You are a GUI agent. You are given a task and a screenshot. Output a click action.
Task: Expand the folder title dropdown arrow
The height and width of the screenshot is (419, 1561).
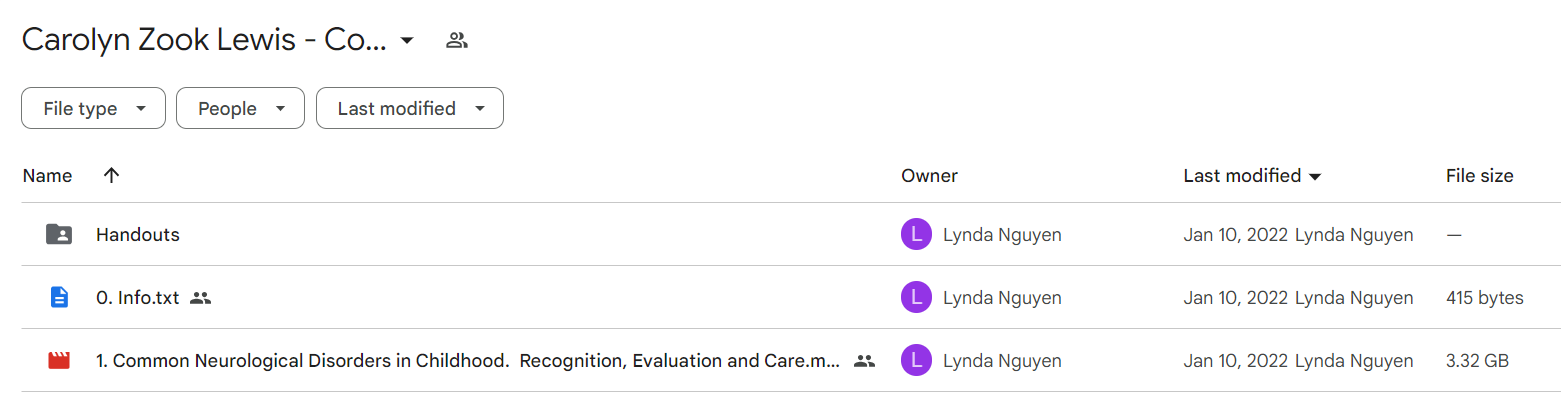[x=406, y=41]
